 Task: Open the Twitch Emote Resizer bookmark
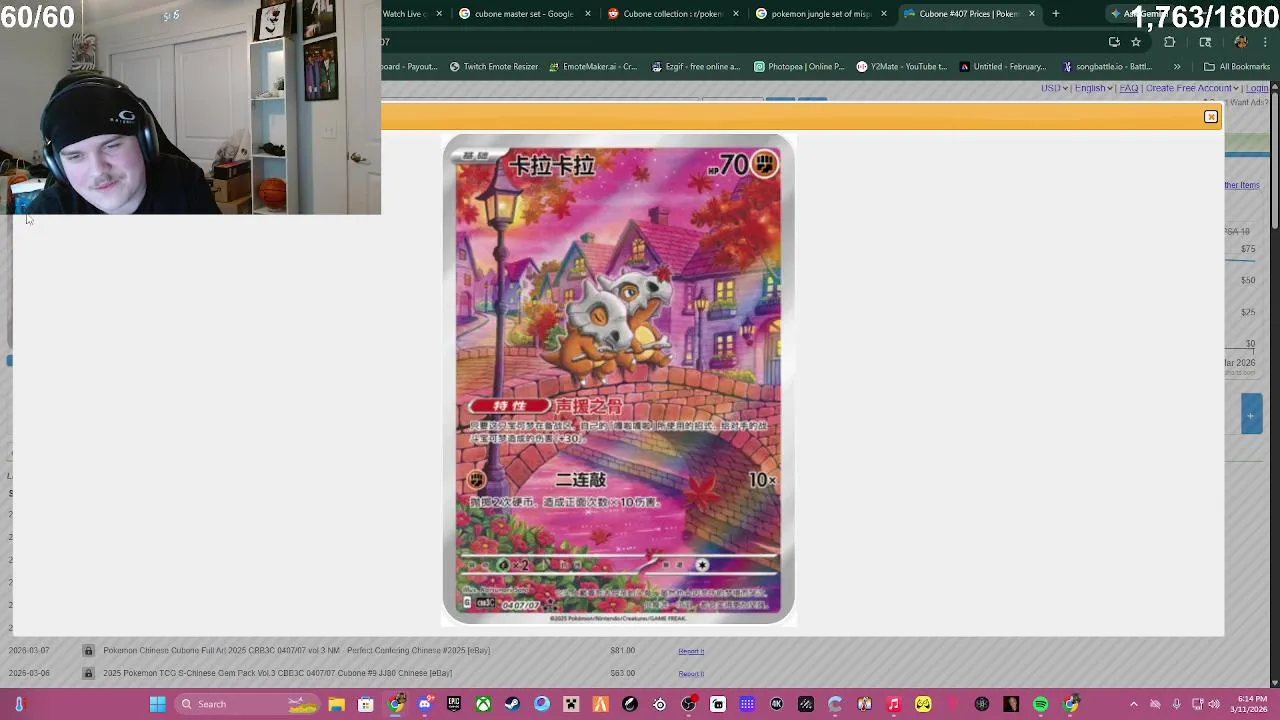(494, 67)
